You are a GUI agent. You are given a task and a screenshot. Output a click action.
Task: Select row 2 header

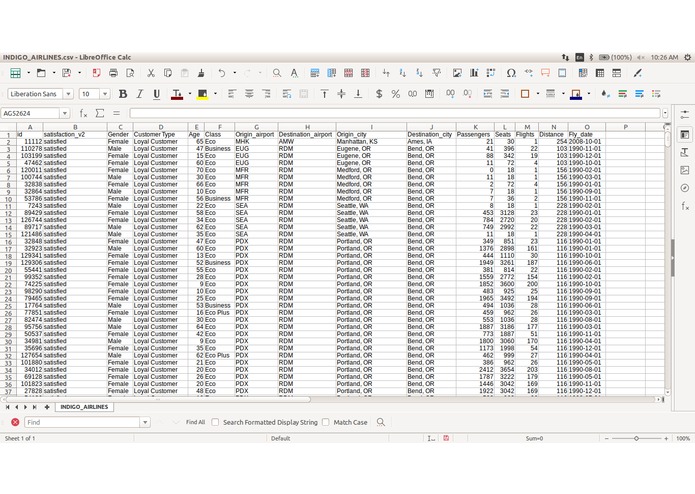pyautogui.click(x=8, y=142)
